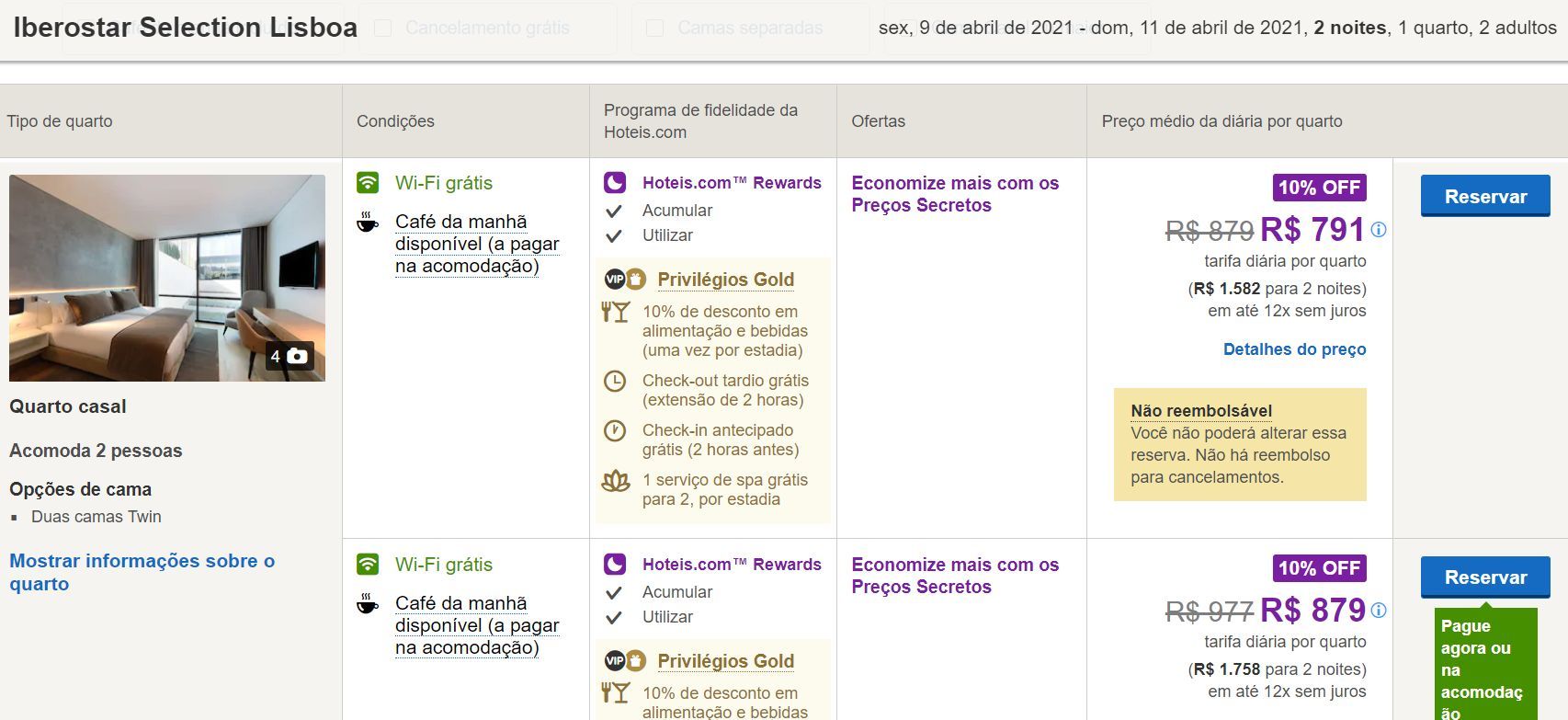Click the Tipo de quarto column header
This screenshot has height=720, width=1568.
(x=60, y=121)
